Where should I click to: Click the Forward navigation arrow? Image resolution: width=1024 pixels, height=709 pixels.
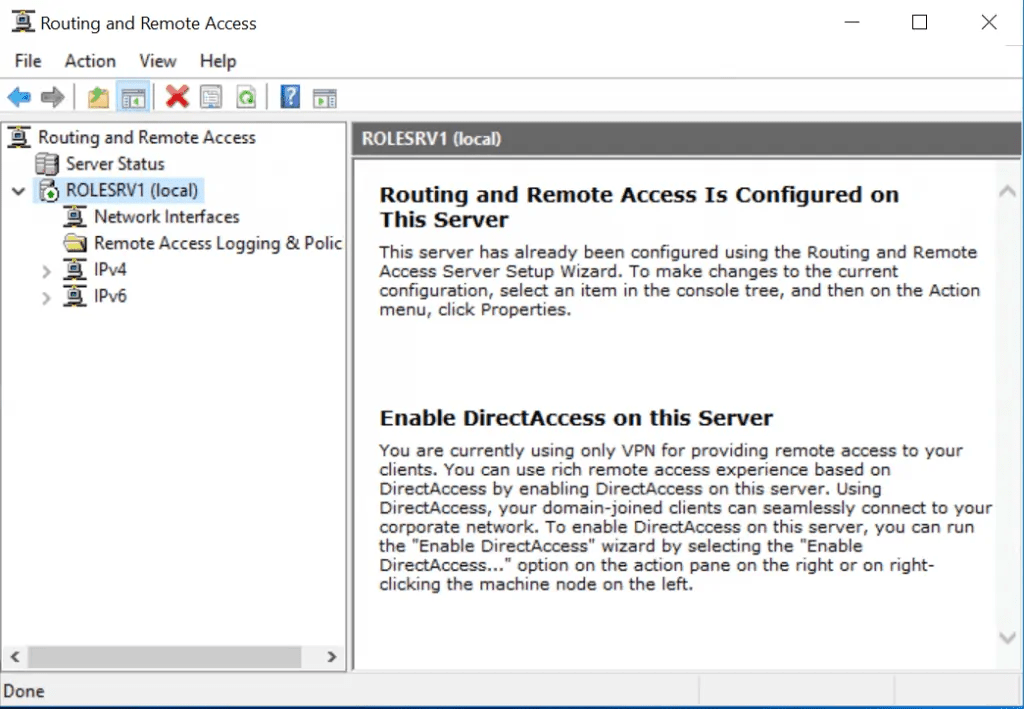click(53, 96)
